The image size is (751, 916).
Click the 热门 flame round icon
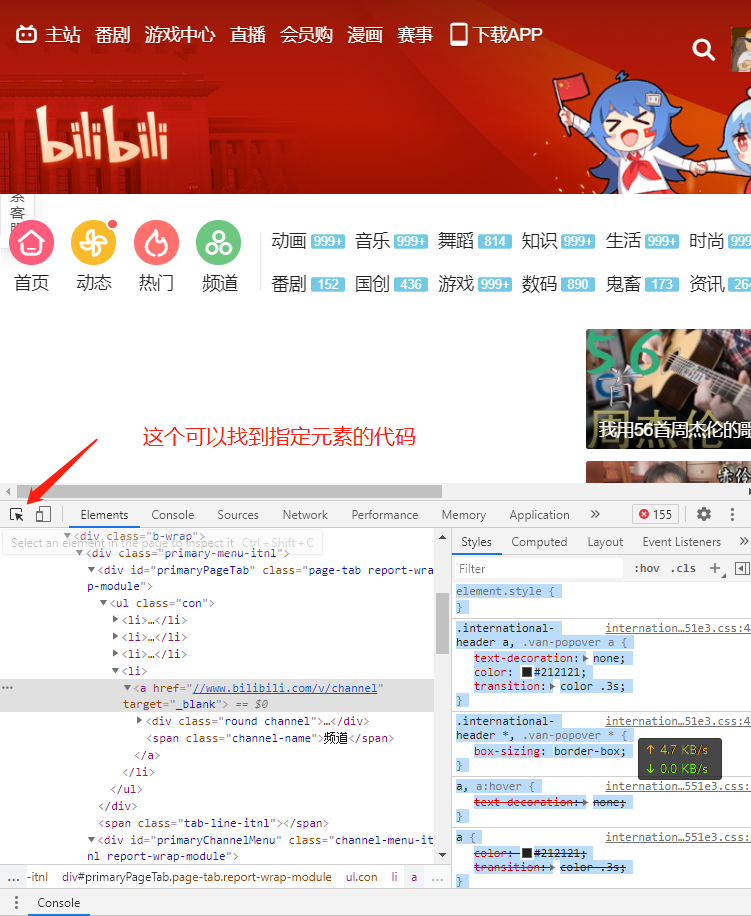pyautogui.click(x=156, y=242)
